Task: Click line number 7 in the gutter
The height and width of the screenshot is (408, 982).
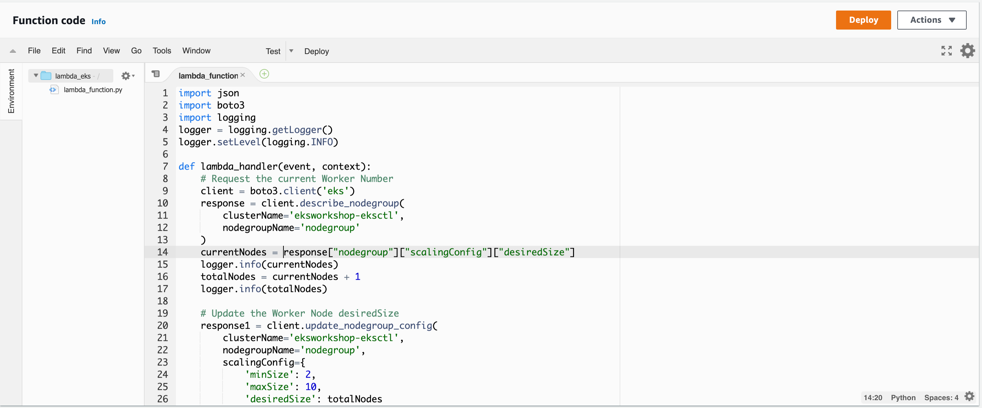Action: (x=165, y=166)
